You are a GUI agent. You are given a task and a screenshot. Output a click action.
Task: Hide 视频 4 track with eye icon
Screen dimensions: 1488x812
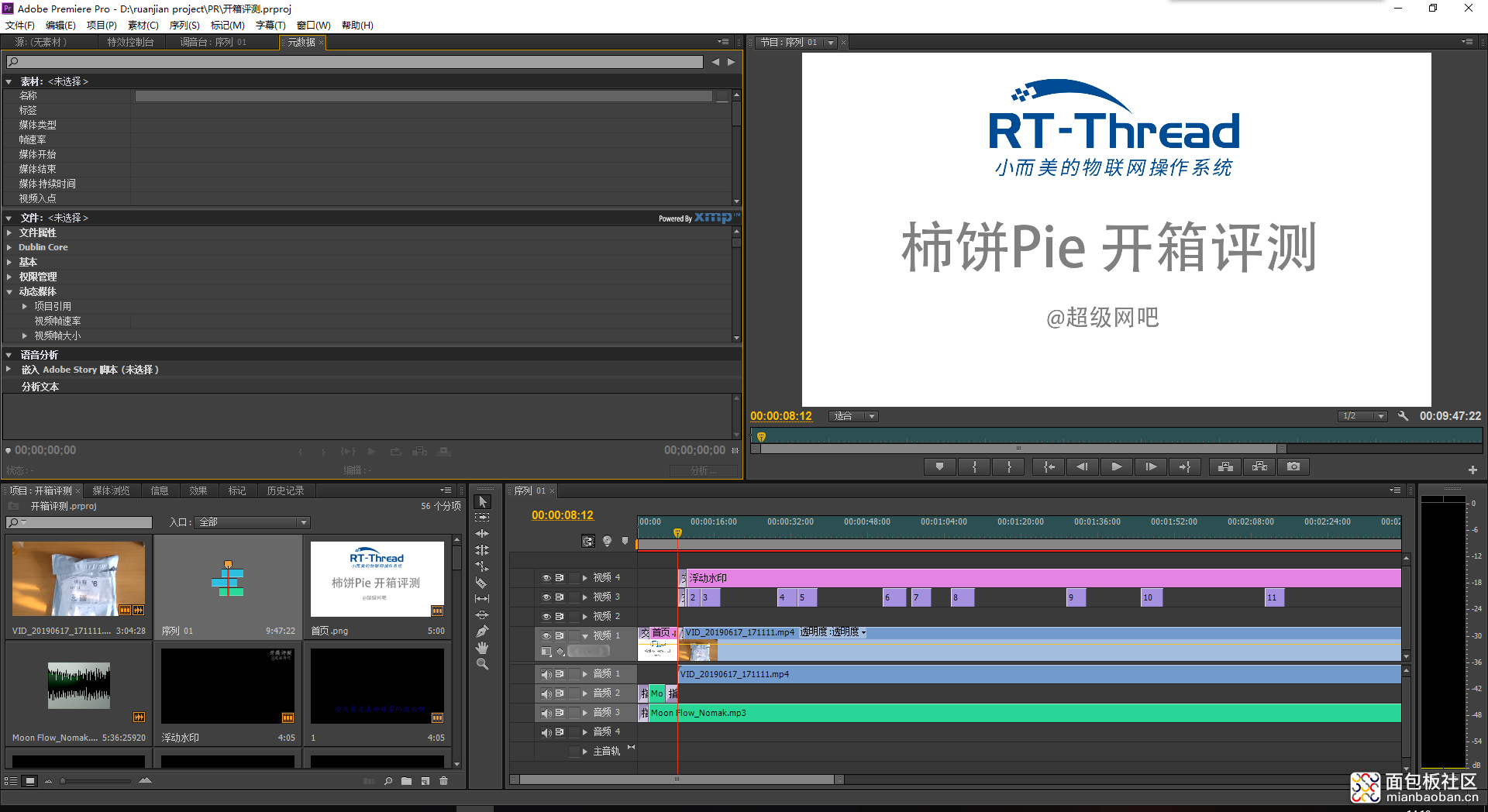click(x=546, y=578)
